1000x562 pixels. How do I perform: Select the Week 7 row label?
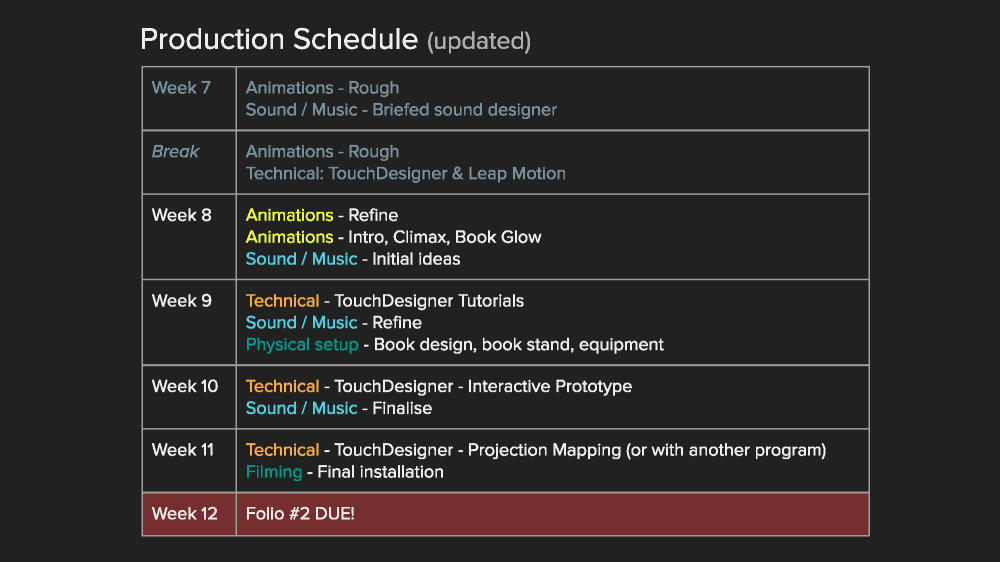(x=181, y=88)
